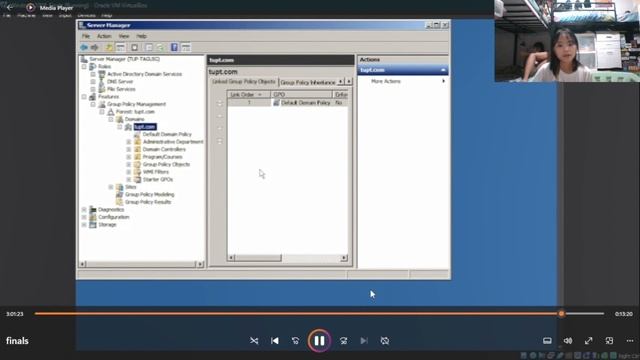Expand the Group Policy Objects node

tap(129, 164)
